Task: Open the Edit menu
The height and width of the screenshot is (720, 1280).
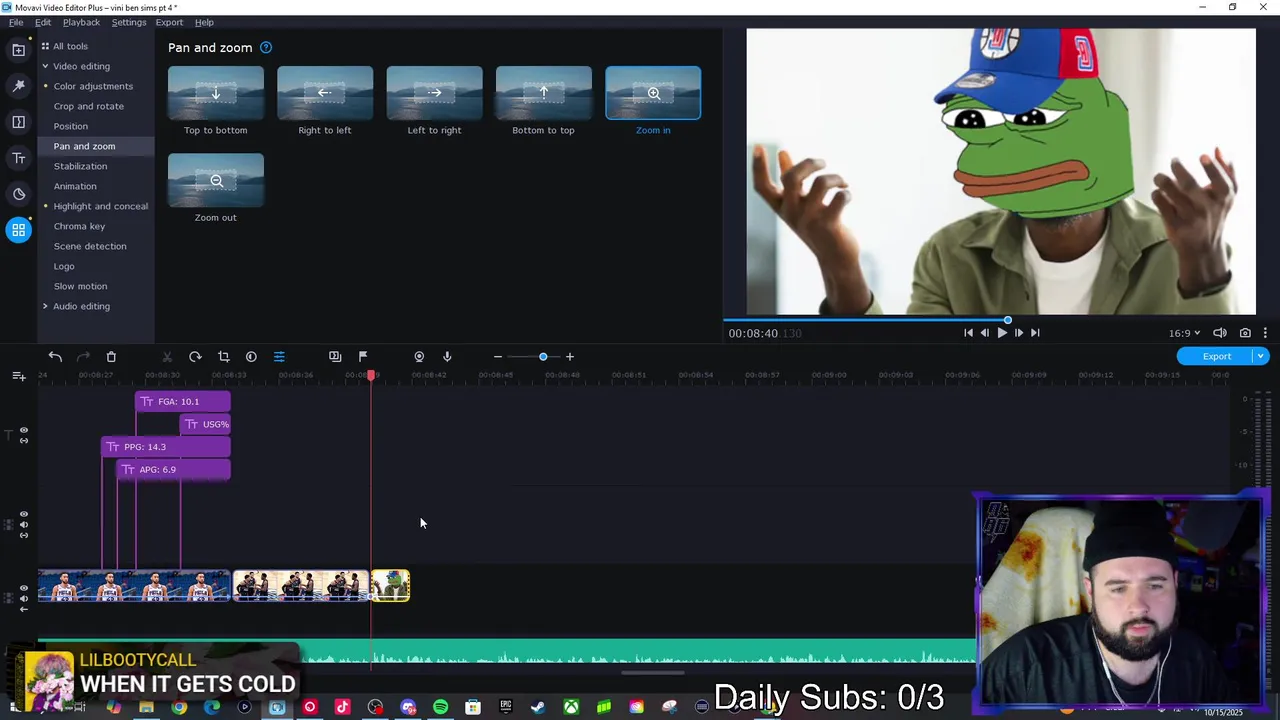Action: tap(43, 22)
